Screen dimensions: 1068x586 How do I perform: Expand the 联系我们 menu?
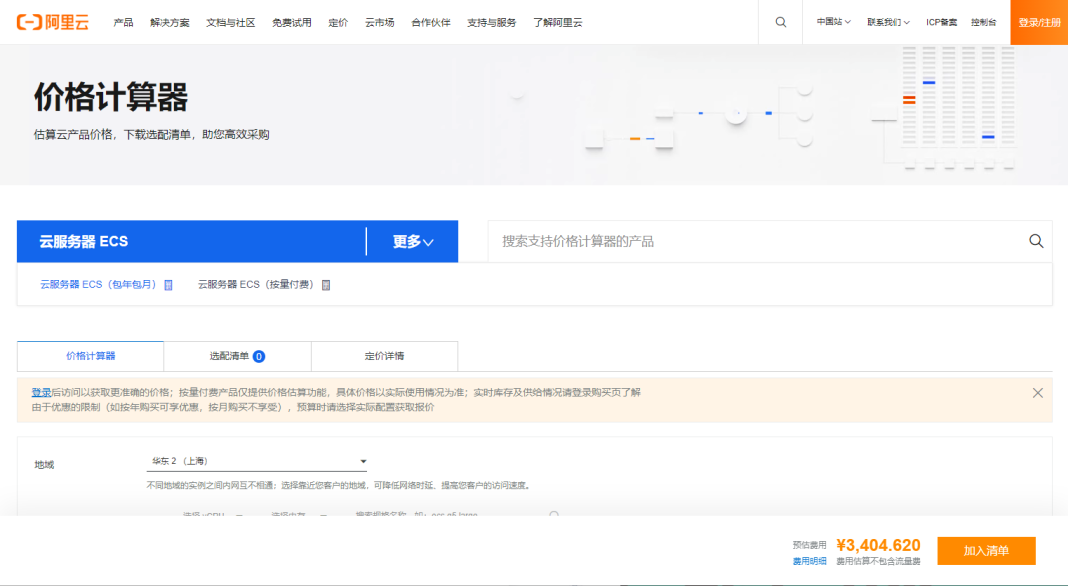click(888, 22)
